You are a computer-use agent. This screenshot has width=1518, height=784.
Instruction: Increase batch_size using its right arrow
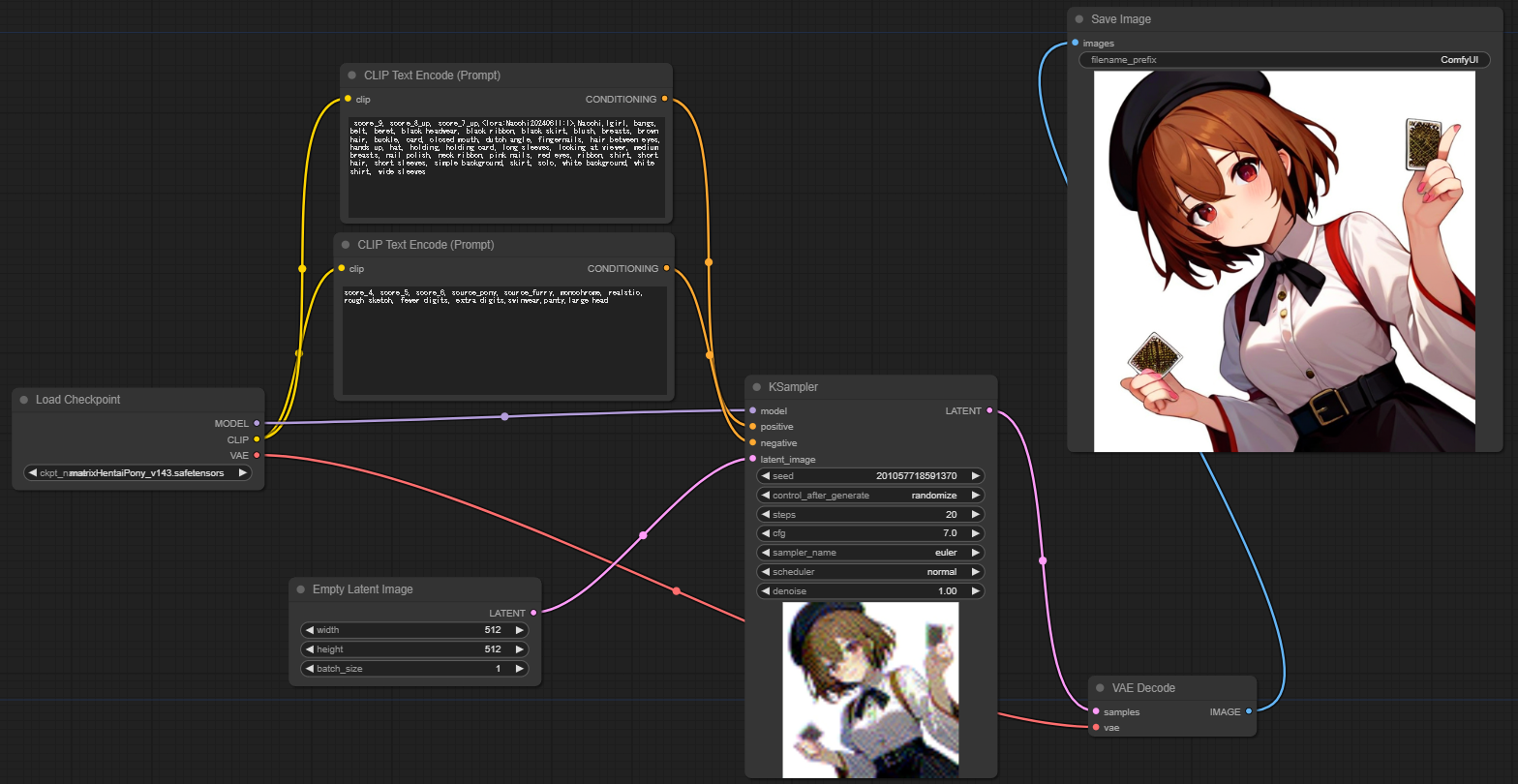point(520,669)
